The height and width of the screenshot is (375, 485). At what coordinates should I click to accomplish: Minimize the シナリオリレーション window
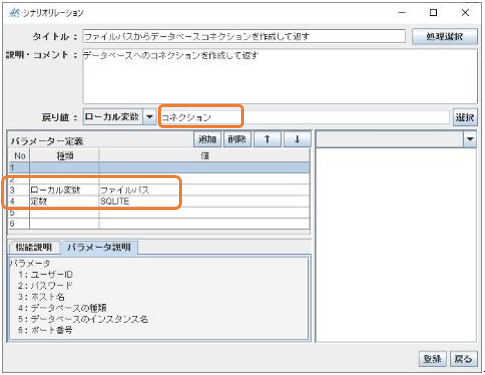coord(402,13)
